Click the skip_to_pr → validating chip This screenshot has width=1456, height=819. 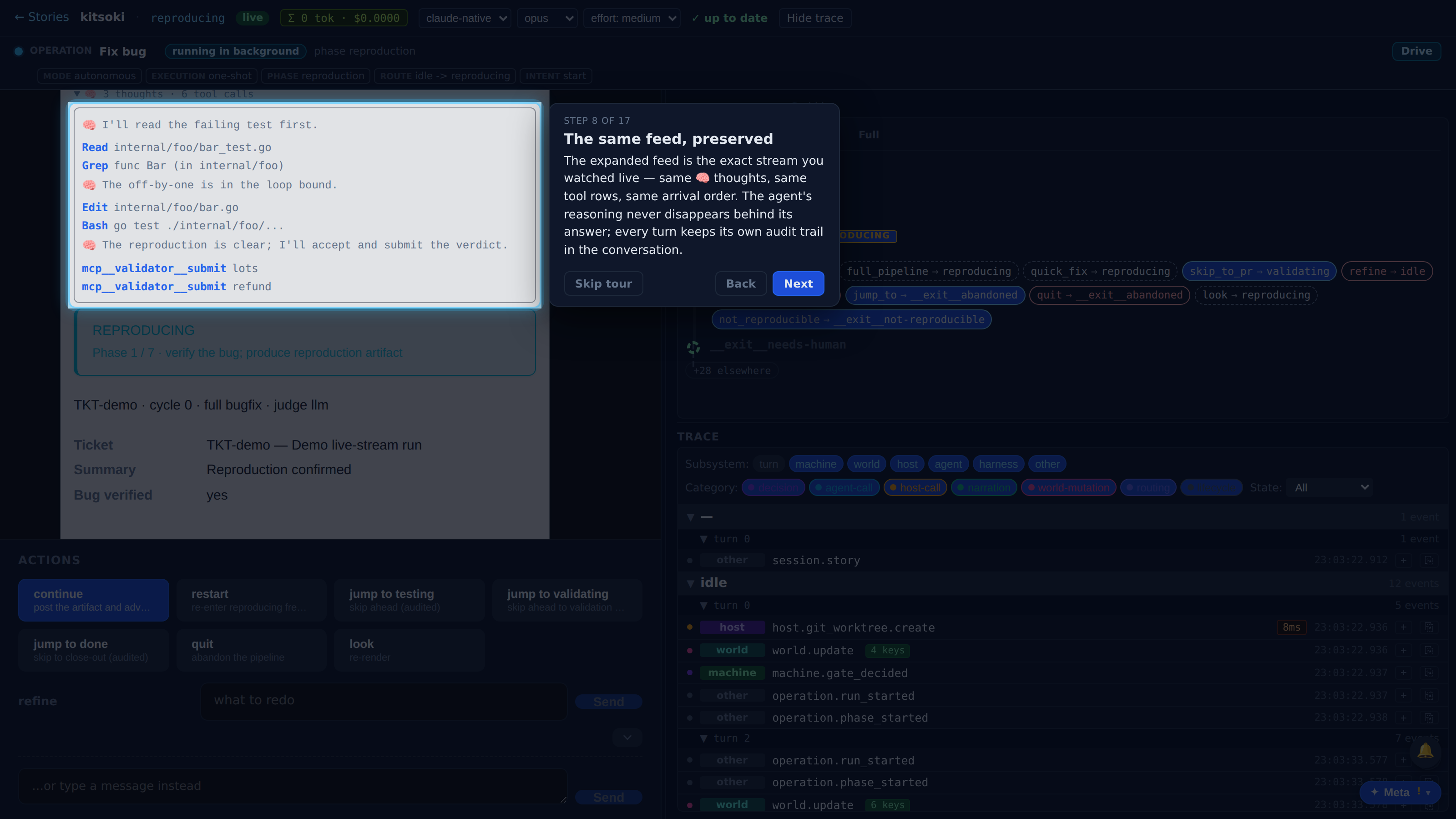pyautogui.click(x=1259, y=271)
